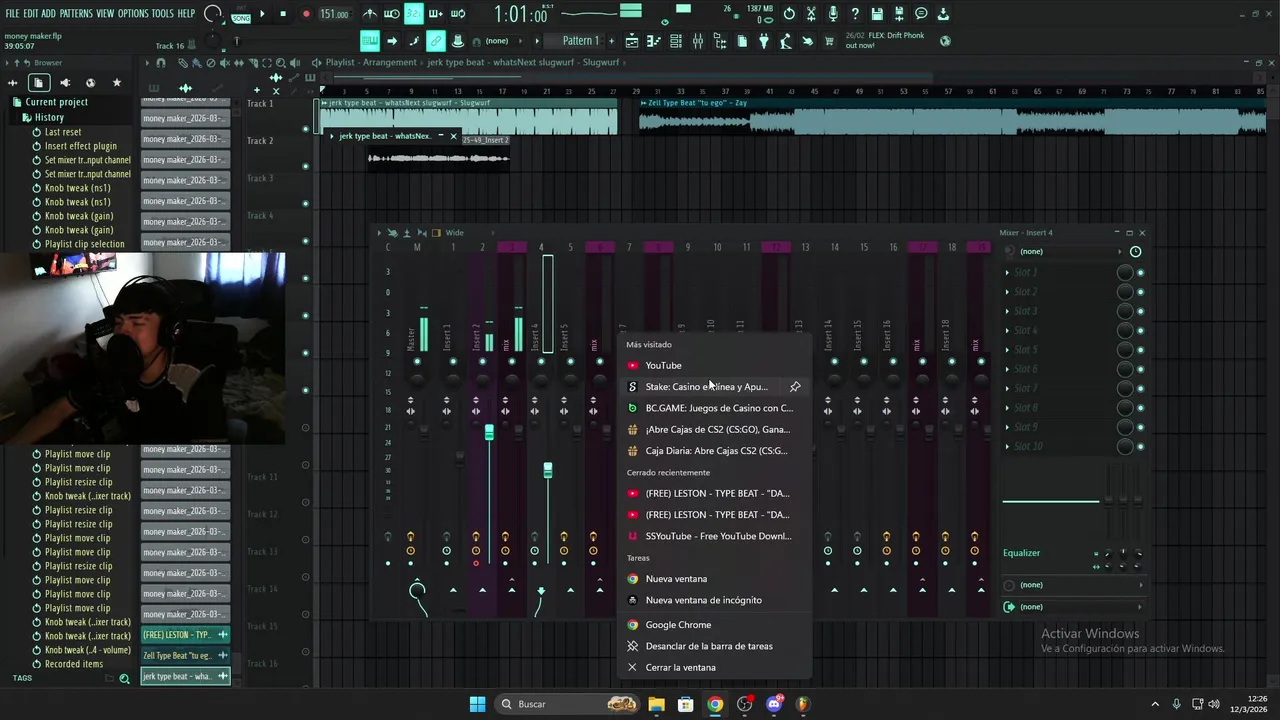Open the Mixer output (none) dropdown at the bottom
Screen dimensions: 1280x720
click(1074, 607)
